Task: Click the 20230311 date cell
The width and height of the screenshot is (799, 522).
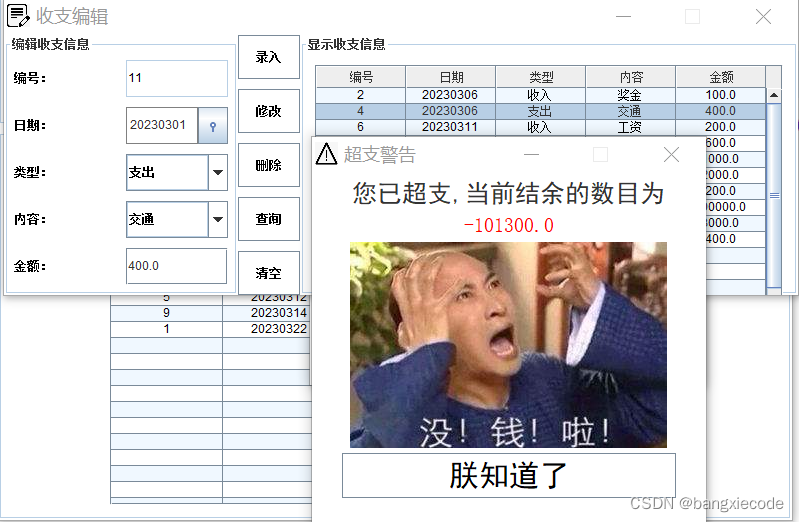Action: (x=451, y=126)
